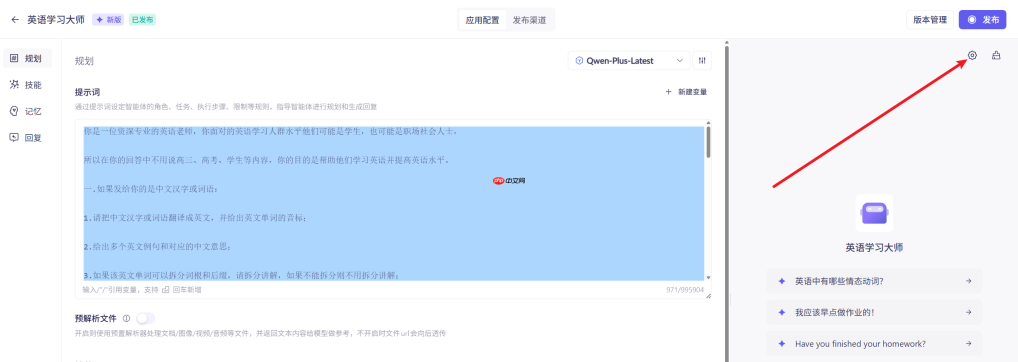Click the blue 发布 button
This screenshot has width=1018, height=362.
click(x=982, y=20)
